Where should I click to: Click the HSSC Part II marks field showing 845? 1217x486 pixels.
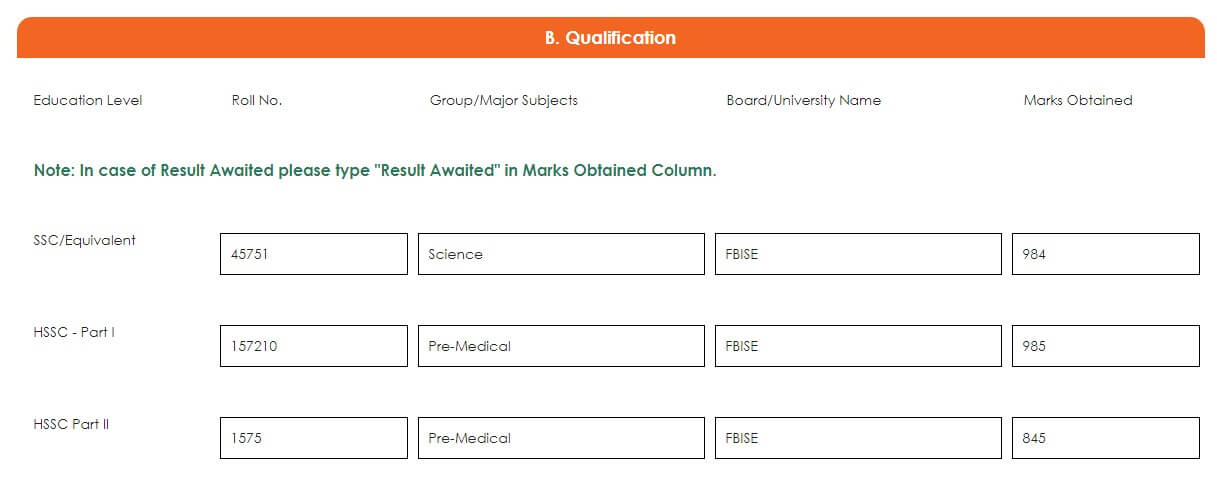click(1105, 438)
